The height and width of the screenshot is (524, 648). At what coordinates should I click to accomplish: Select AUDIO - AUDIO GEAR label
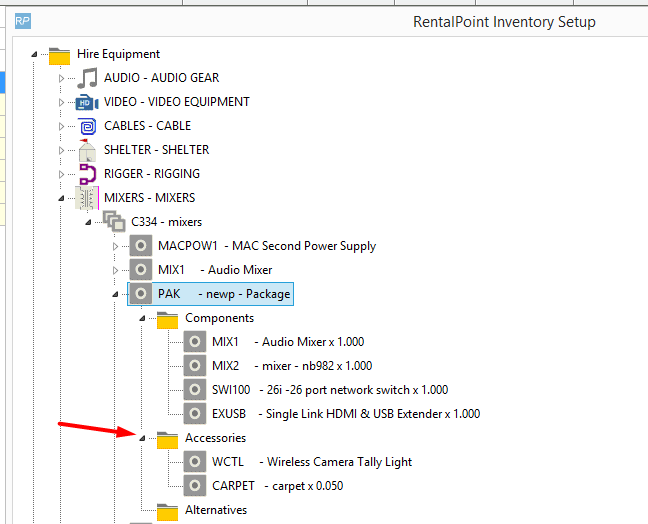pyautogui.click(x=162, y=78)
